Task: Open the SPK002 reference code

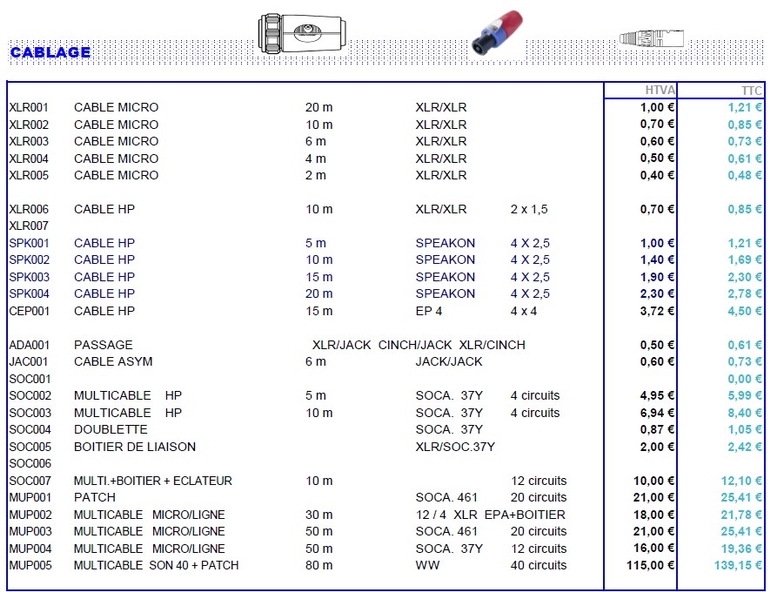Action: coord(29,260)
